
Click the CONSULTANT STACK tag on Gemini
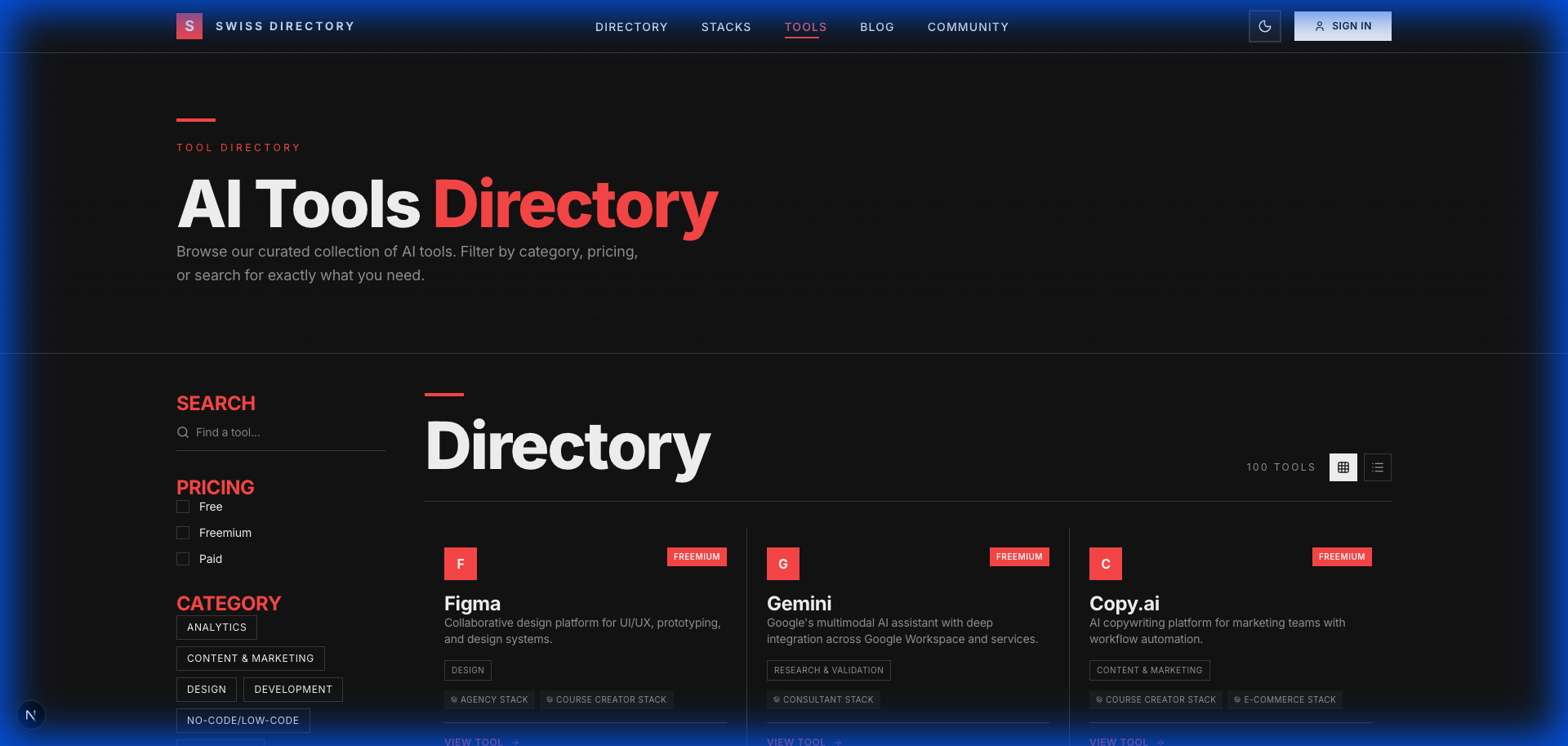pos(823,699)
